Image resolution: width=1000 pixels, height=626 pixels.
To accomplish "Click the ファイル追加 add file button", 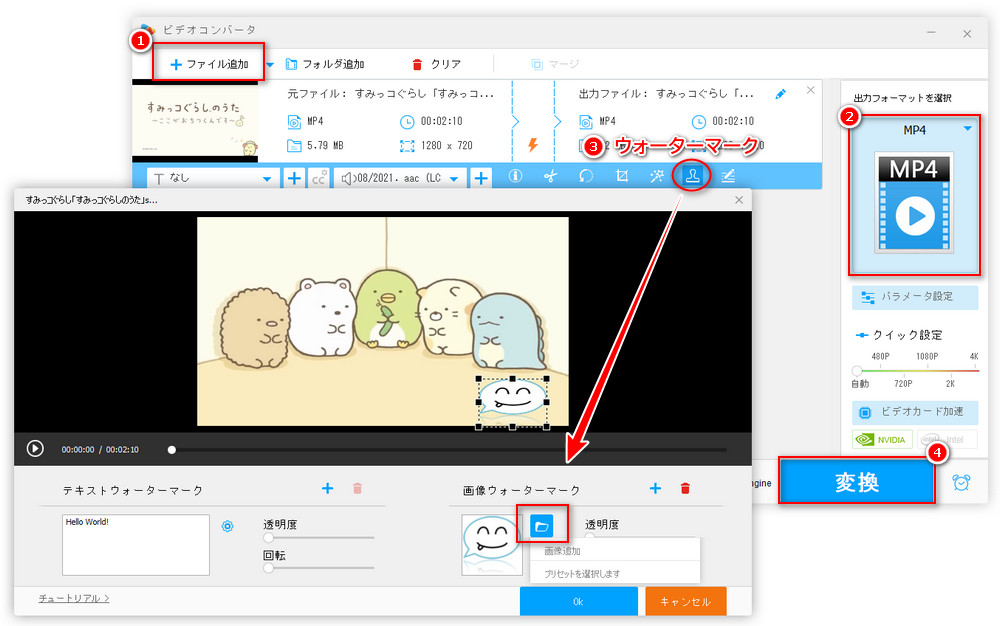I will click(209, 64).
